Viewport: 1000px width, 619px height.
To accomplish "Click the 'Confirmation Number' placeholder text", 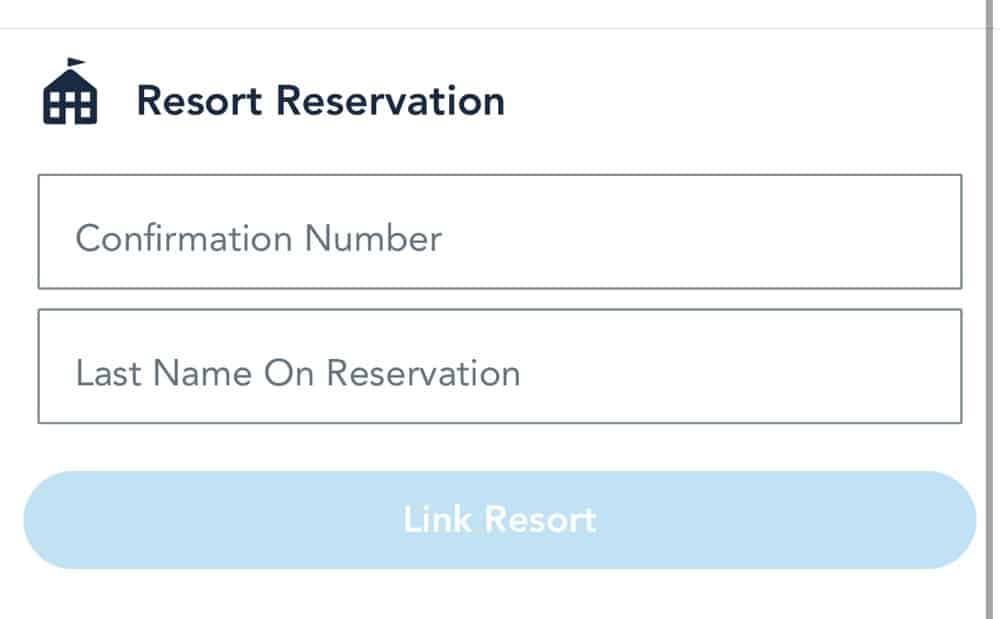I will click(258, 238).
